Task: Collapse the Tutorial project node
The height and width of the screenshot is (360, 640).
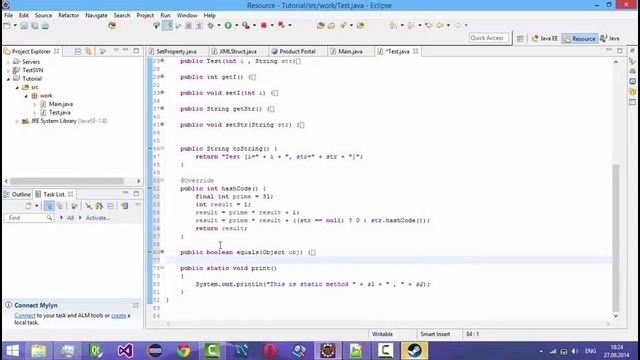Action: tap(8, 79)
